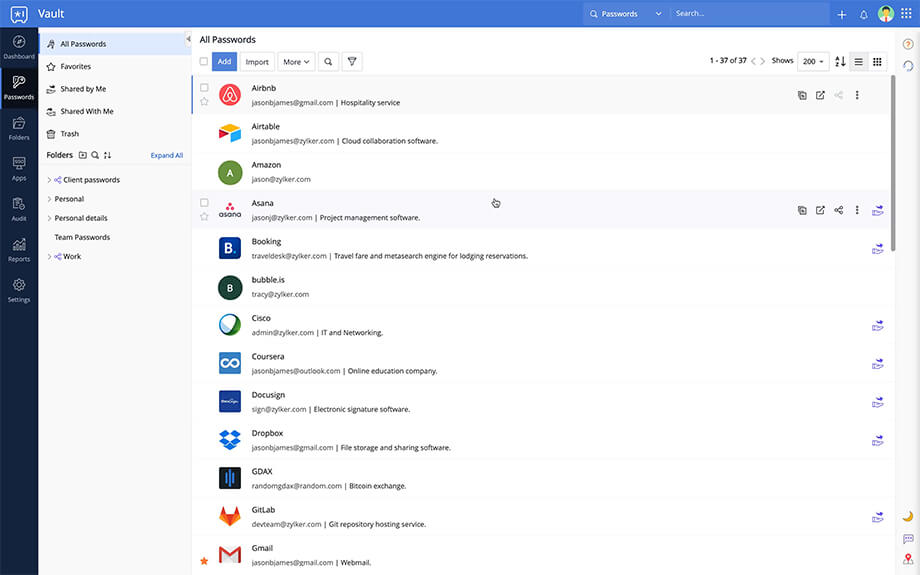Viewport: 920px width, 575px height.
Task: Click the search icon beside More
Action: pyautogui.click(x=328, y=62)
